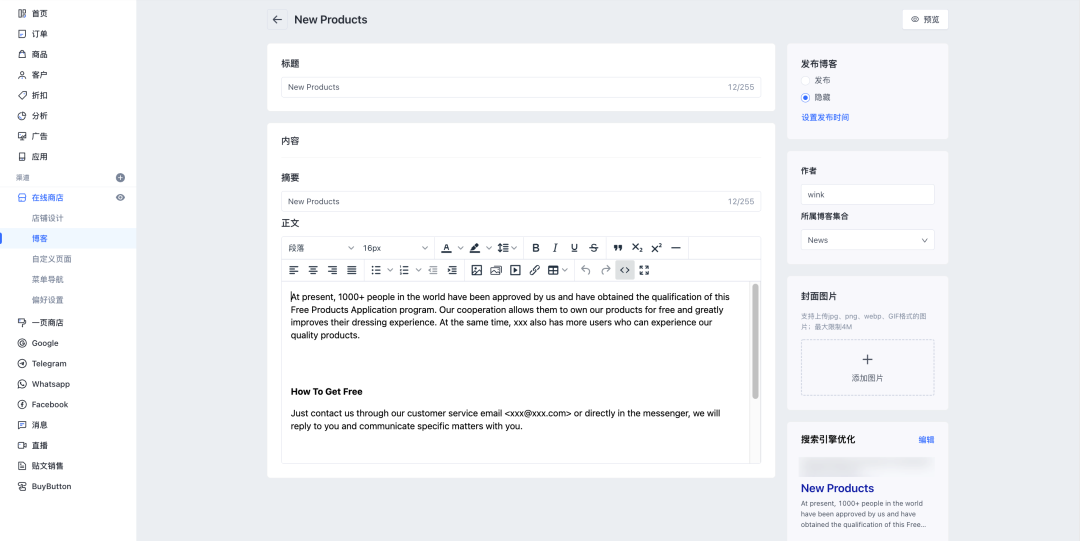The image size is (1080, 541).
Task: Open the text color picker
Action: [447, 248]
